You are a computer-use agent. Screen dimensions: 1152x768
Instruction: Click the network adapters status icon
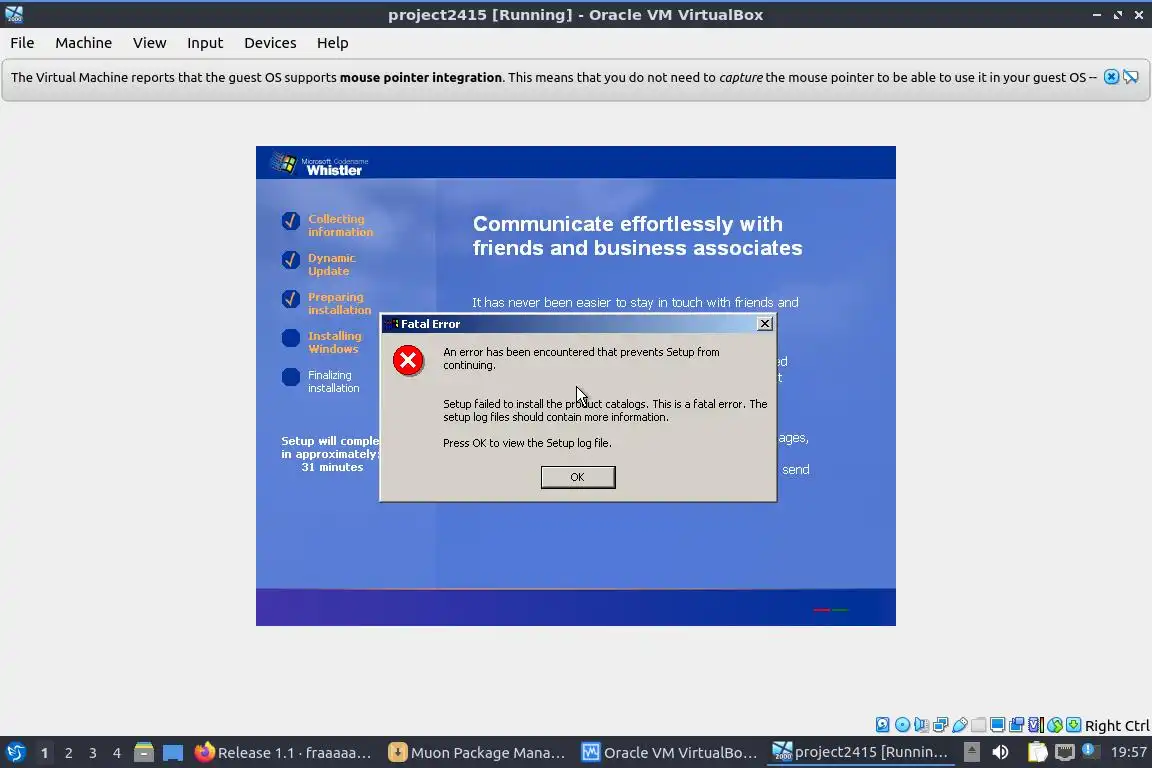(940, 725)
